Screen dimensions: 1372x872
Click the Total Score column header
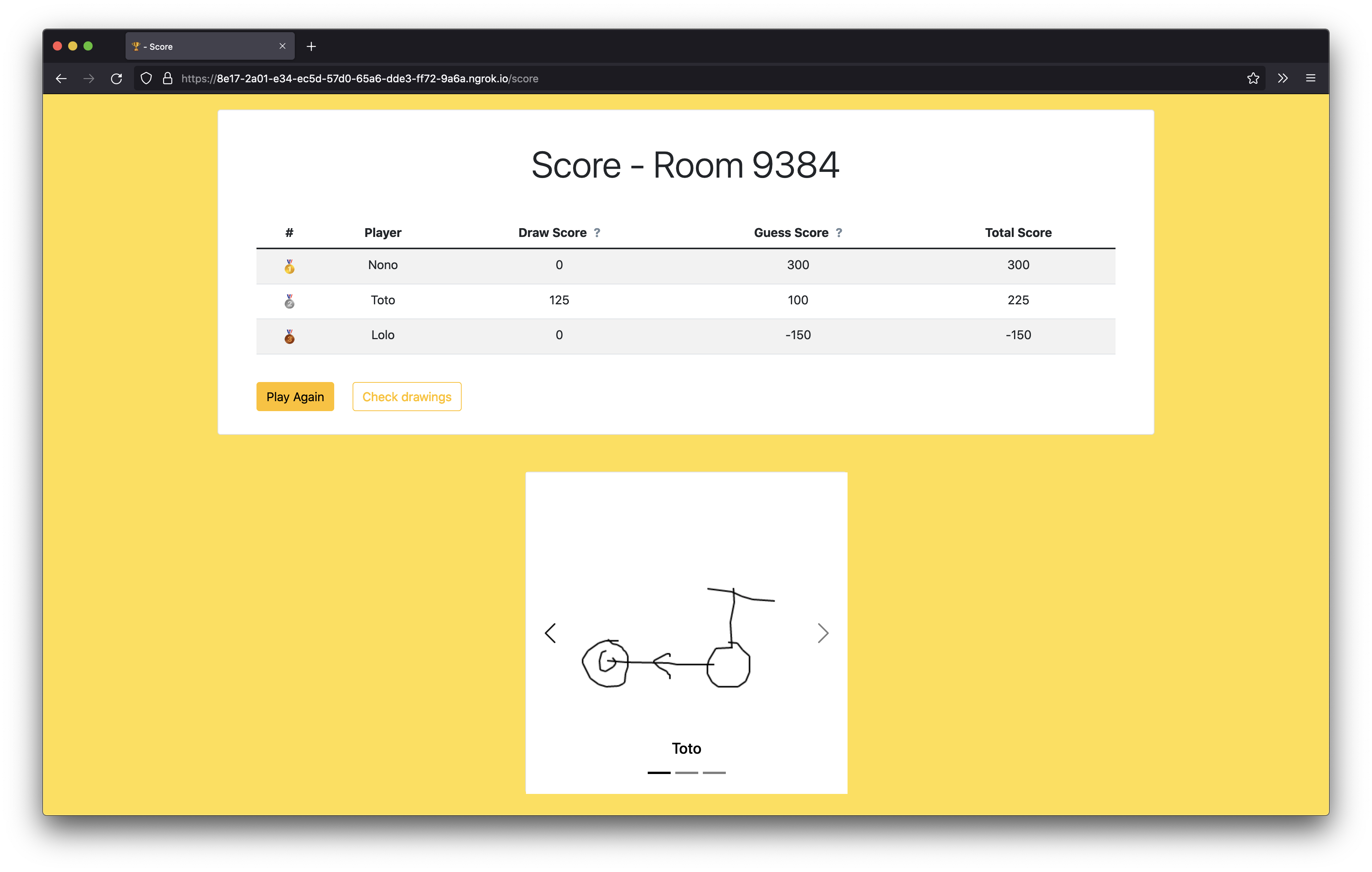click(1018, 232)
